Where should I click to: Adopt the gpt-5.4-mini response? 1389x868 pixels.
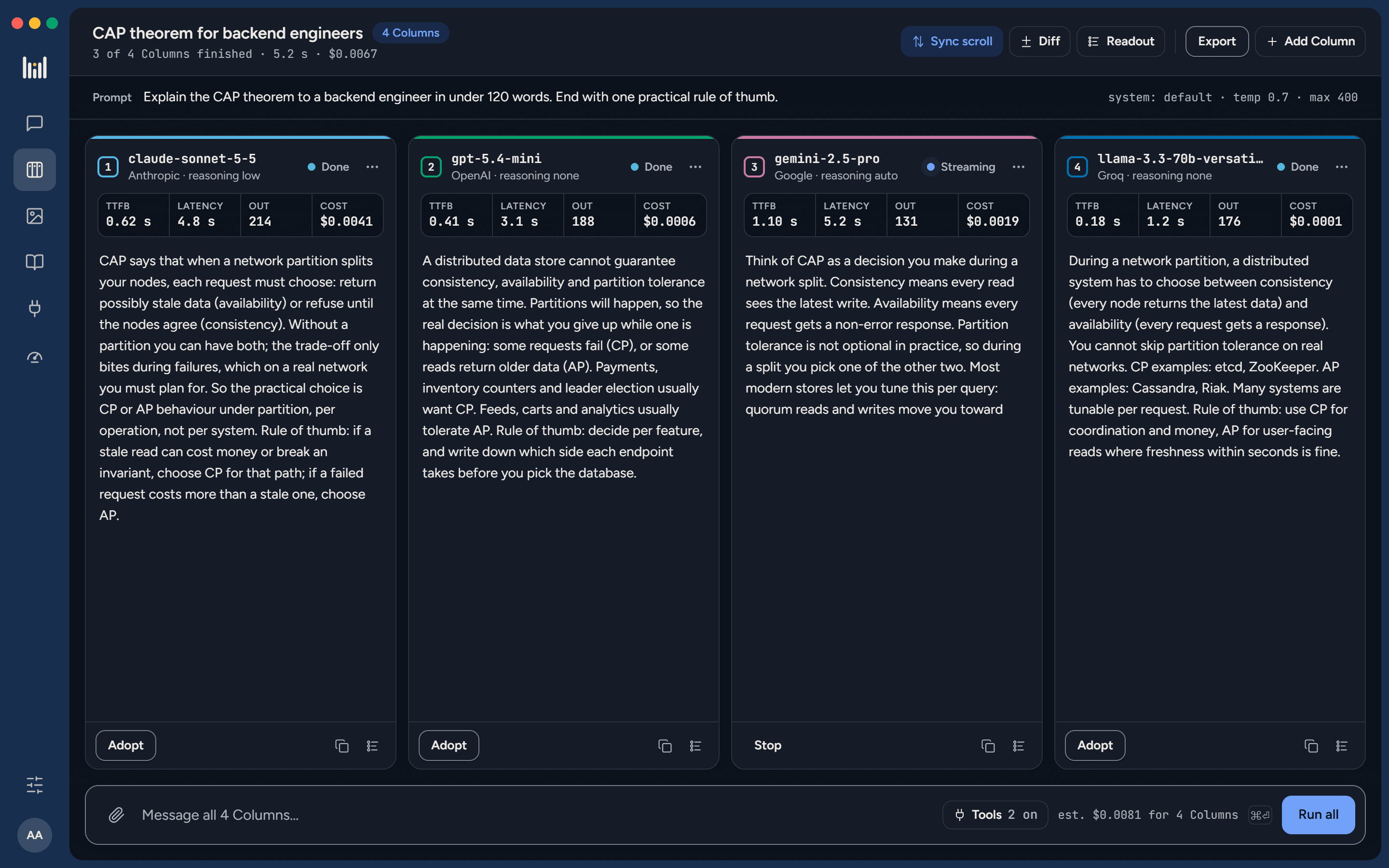449,745
